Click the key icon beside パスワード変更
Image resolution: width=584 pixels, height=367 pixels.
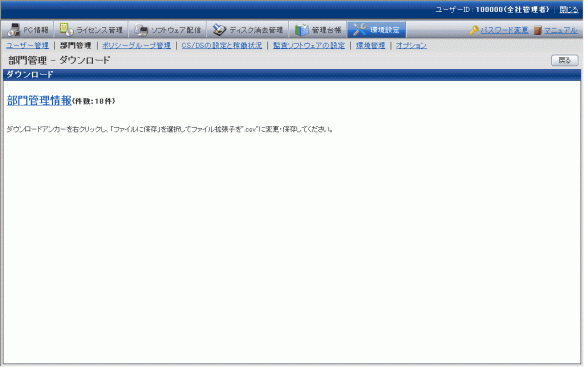click(x=473, y=30)
